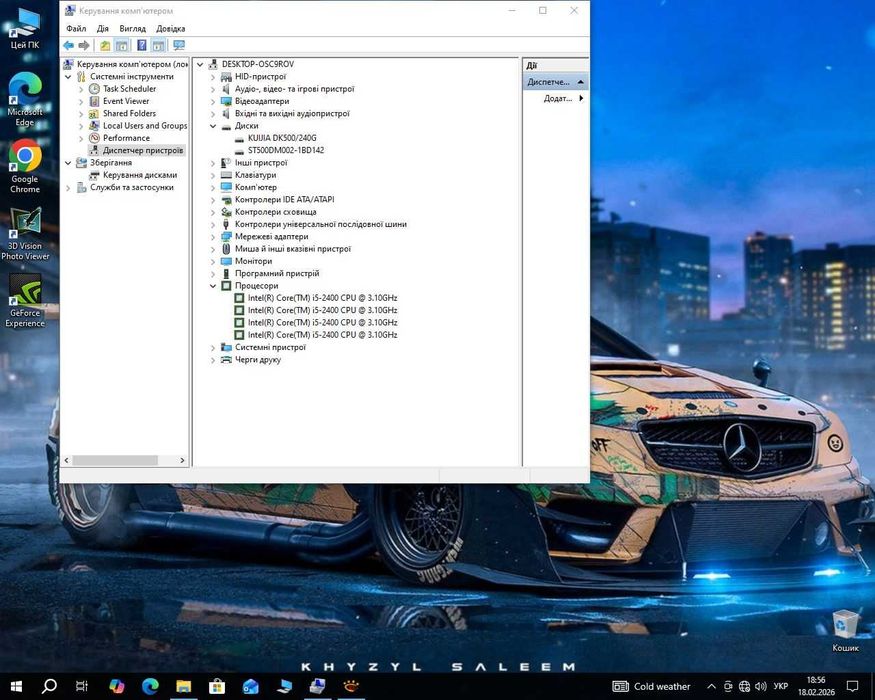This screenshot has height=700, width=875.
Task: Select the ST500DM002-1BD142 disk
Action: 286,150
